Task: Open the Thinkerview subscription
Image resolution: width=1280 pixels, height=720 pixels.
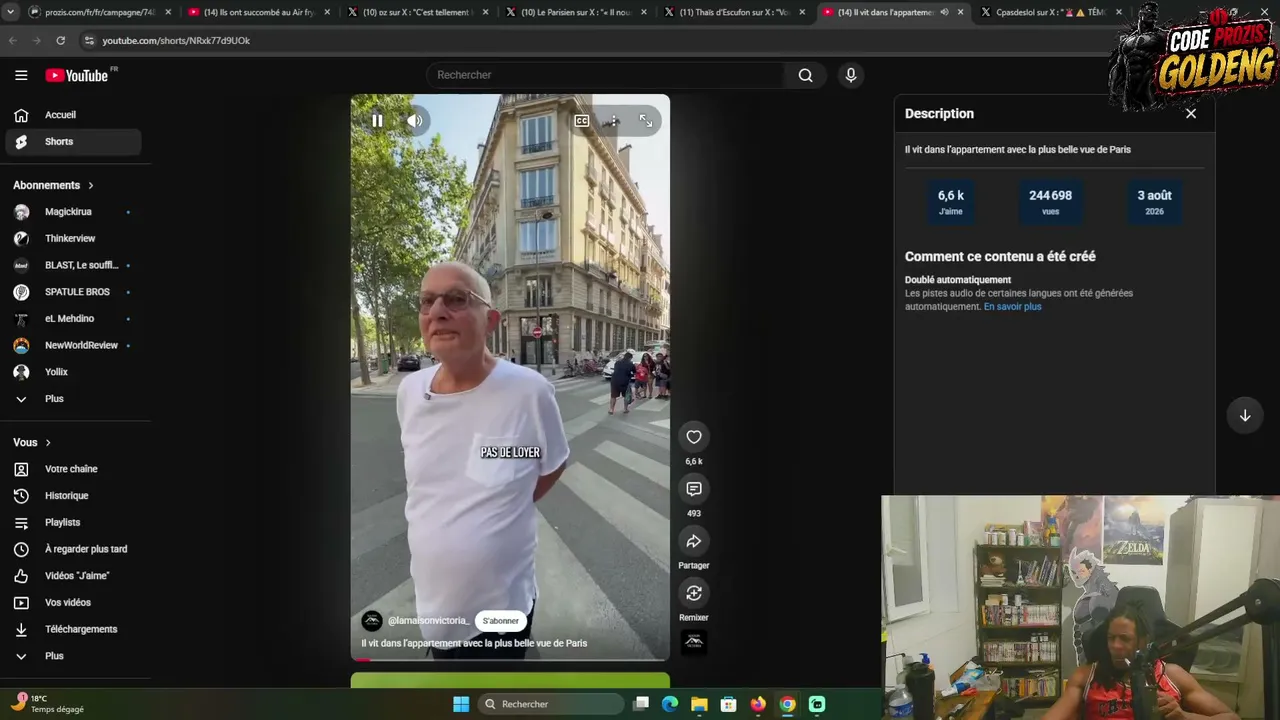Action: click(x=72, y=238)
